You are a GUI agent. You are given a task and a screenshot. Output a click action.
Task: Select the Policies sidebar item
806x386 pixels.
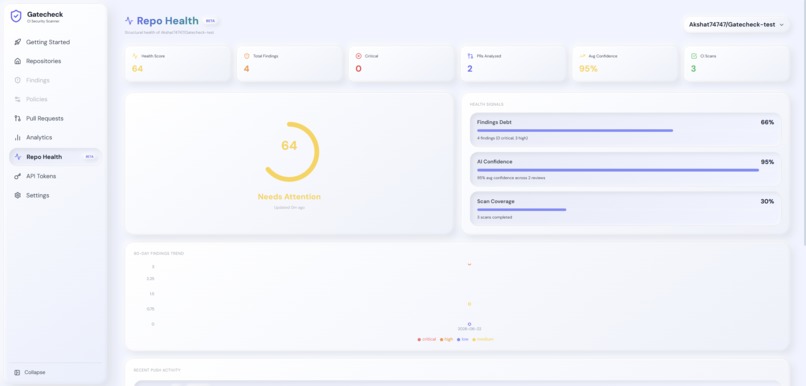click(x=55, y=99)
